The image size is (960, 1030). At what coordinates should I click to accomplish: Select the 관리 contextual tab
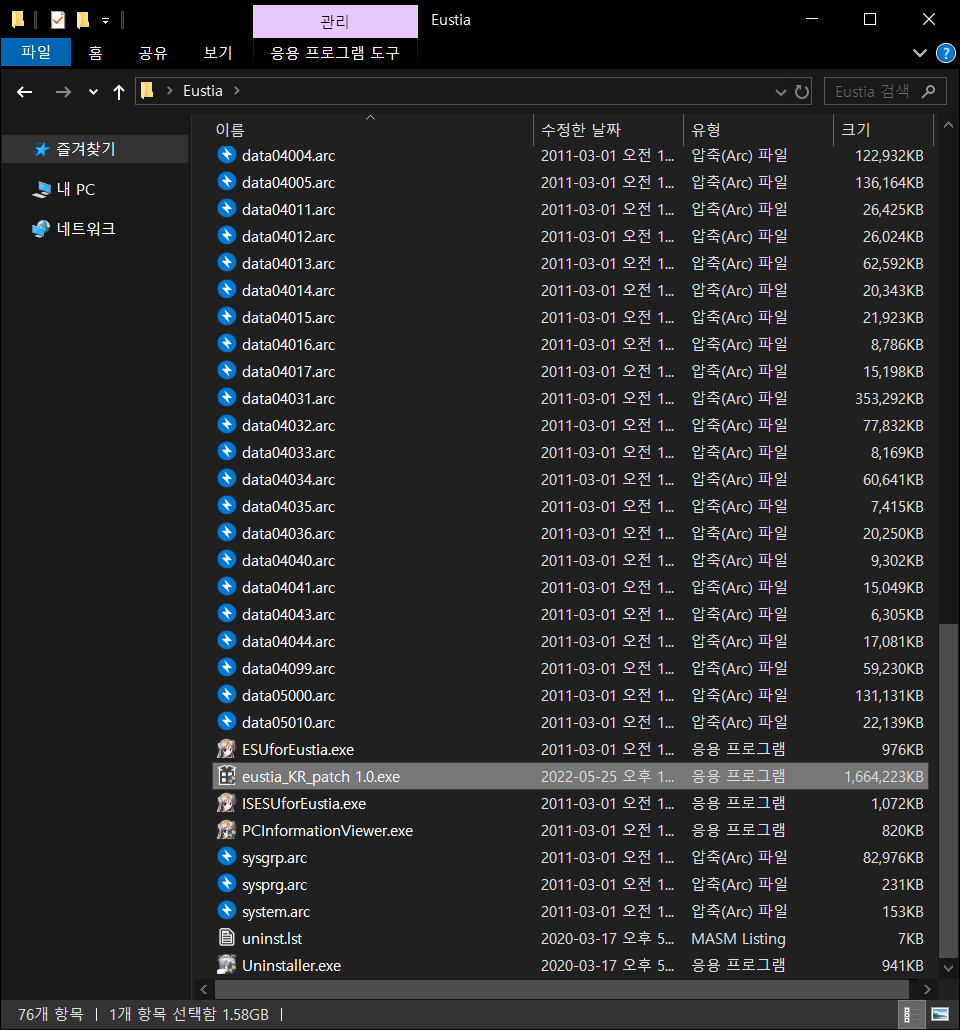click(x=335, y=22)
